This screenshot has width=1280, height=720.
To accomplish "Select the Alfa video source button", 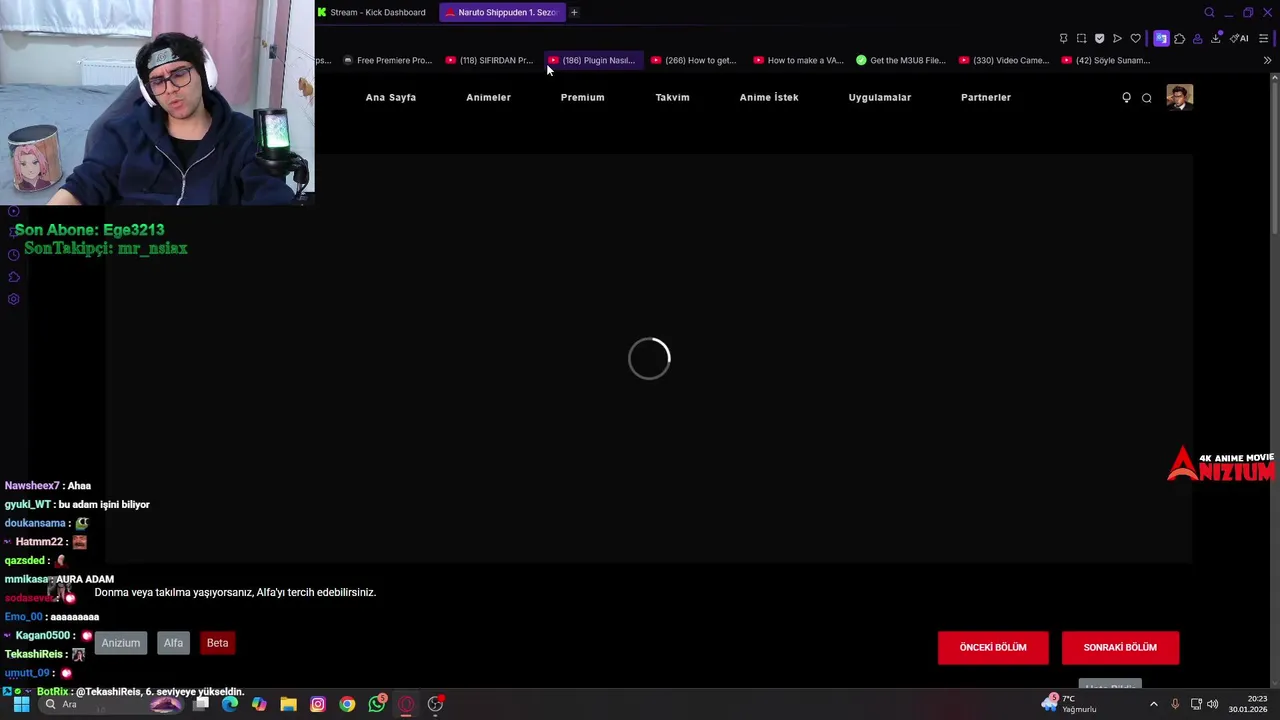I will [173, 643].
